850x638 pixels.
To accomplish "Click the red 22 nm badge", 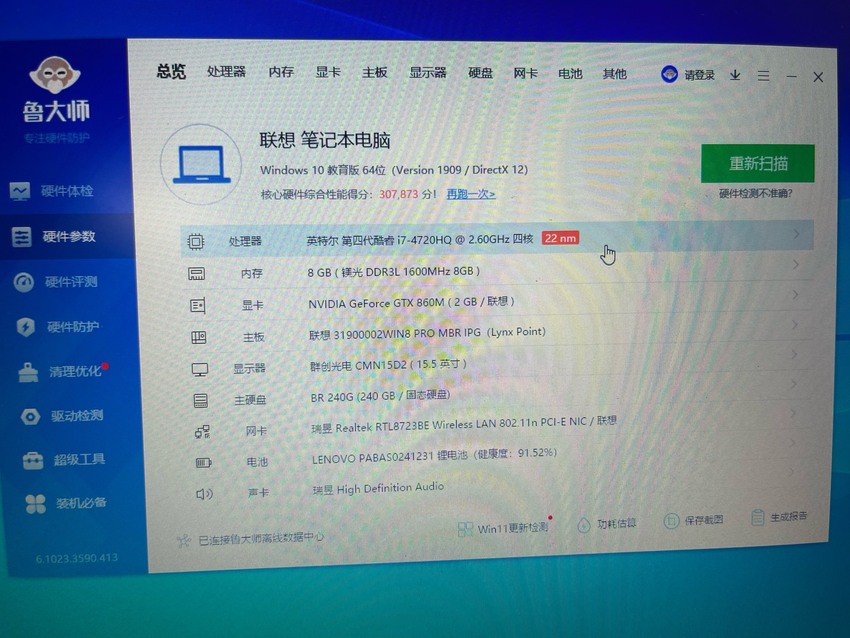I will pyautogui.click(x=561, y=238).
